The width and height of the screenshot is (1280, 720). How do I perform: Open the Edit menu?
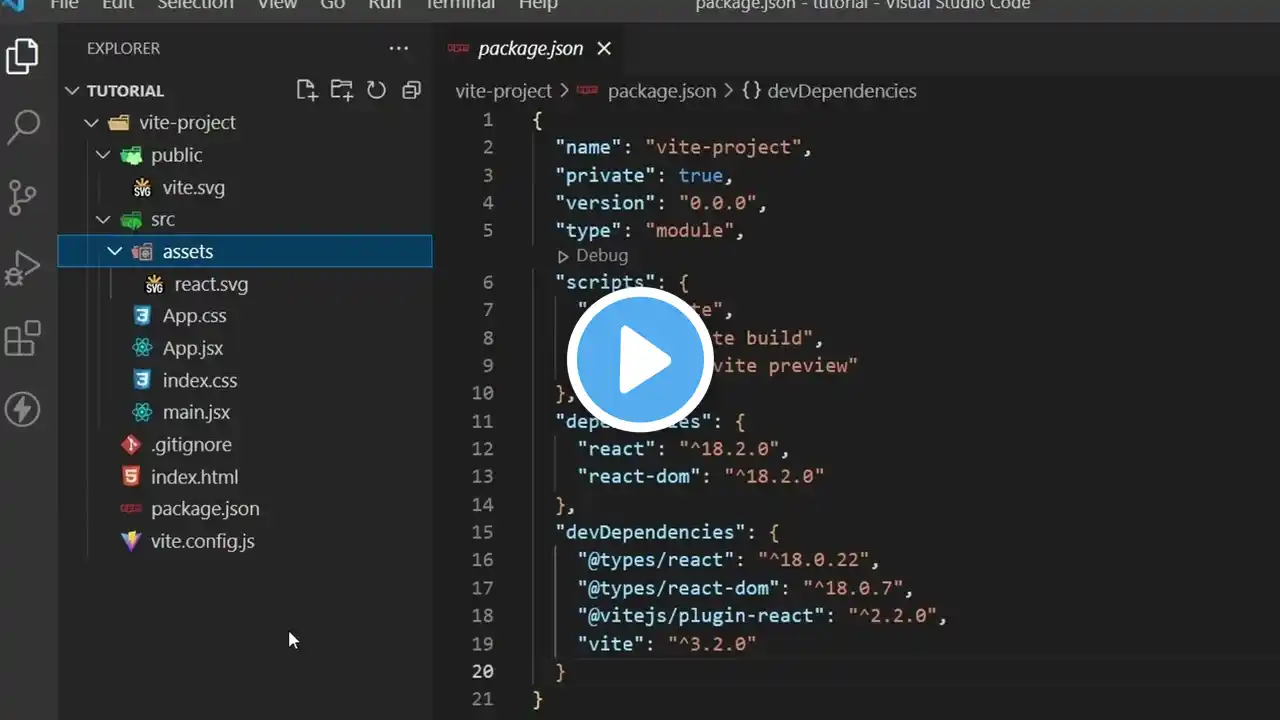click(118, 5)
